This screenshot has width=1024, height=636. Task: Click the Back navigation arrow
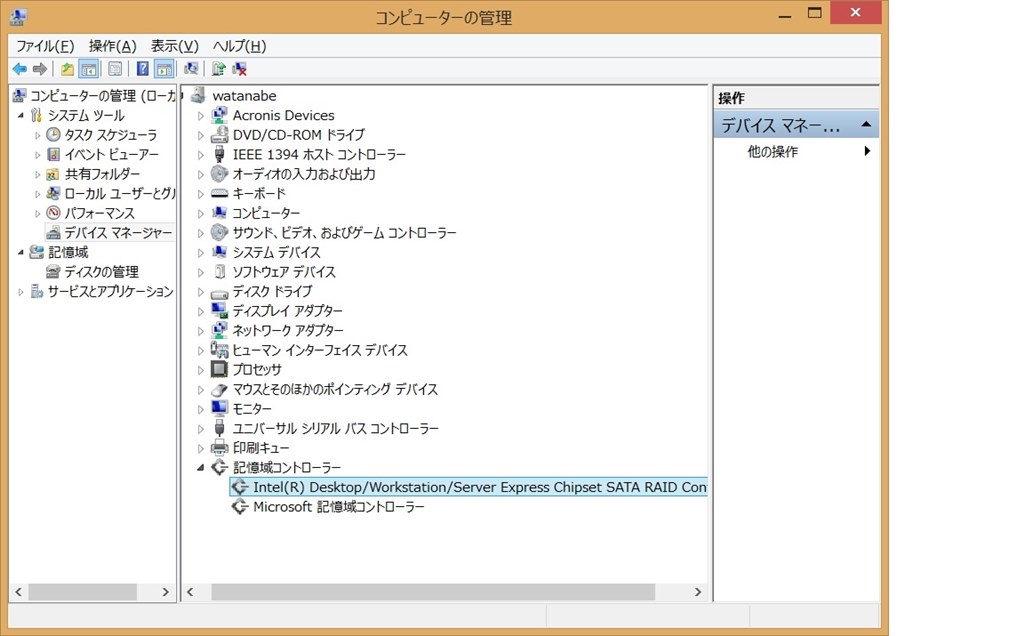pyautogui.click(x=19, y=68)
